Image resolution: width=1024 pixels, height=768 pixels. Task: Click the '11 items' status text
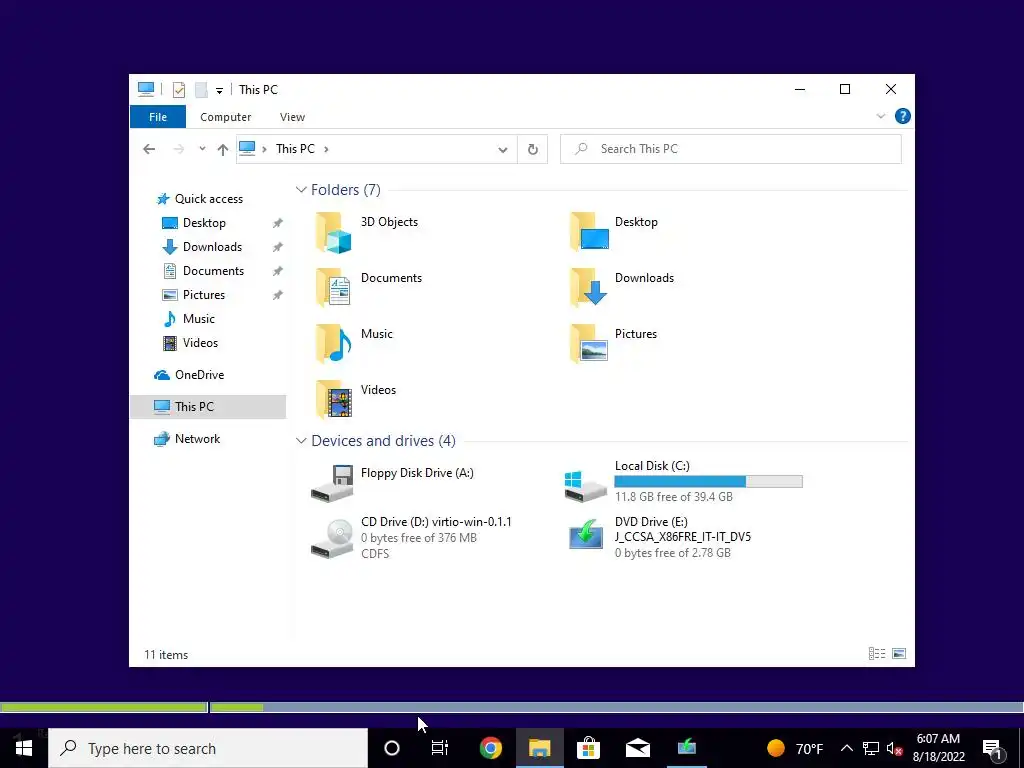click(166, 654)
